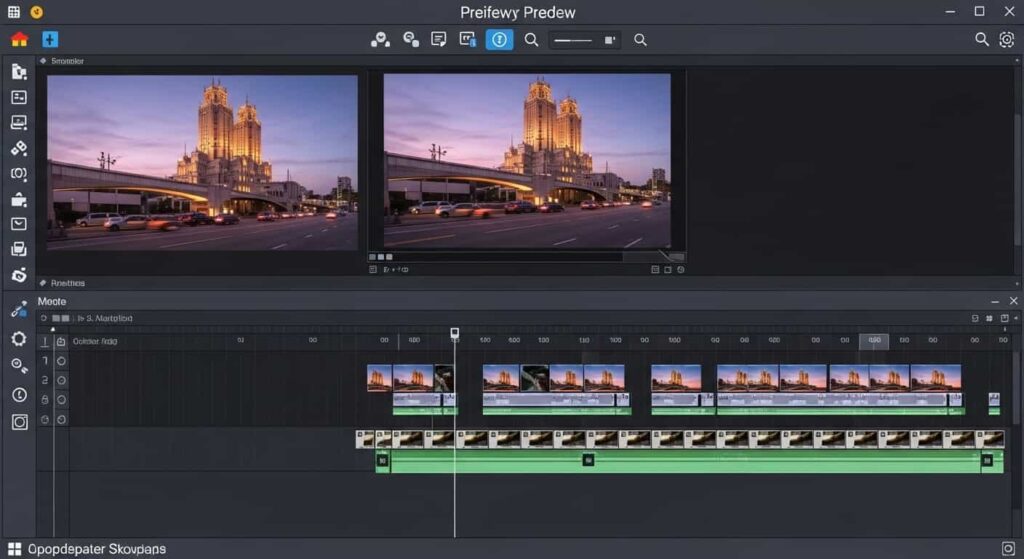Toggle the twin gray squares in timeline header
This screenshot has width=1024, height=559.
point(61,318)
